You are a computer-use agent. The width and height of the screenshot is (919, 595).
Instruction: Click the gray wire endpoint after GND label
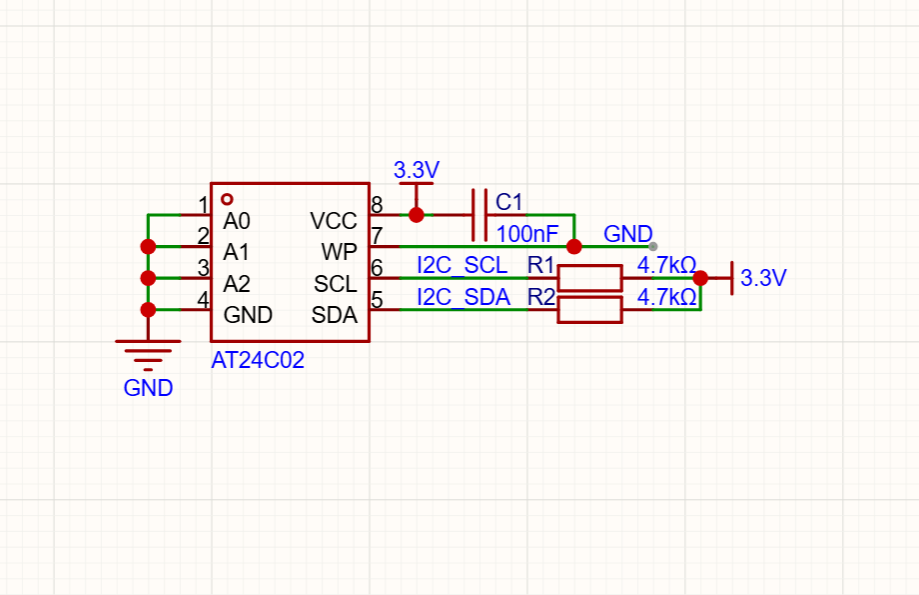[x=653, y=247]
